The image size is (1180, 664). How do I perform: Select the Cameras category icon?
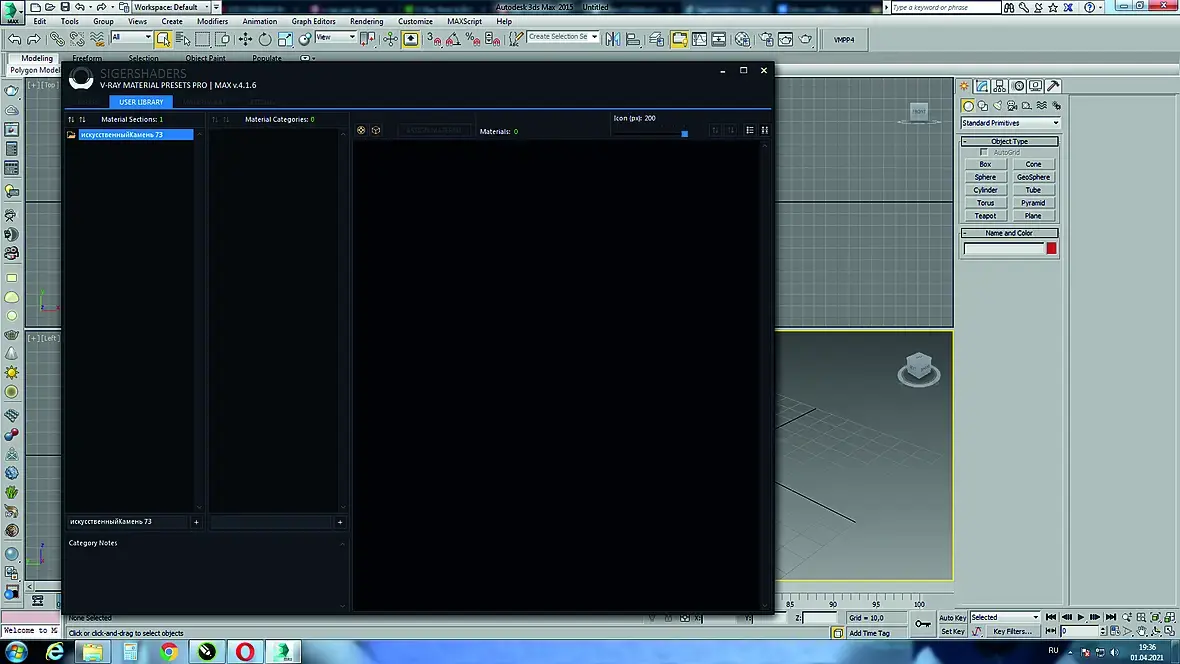[1012, 106]
